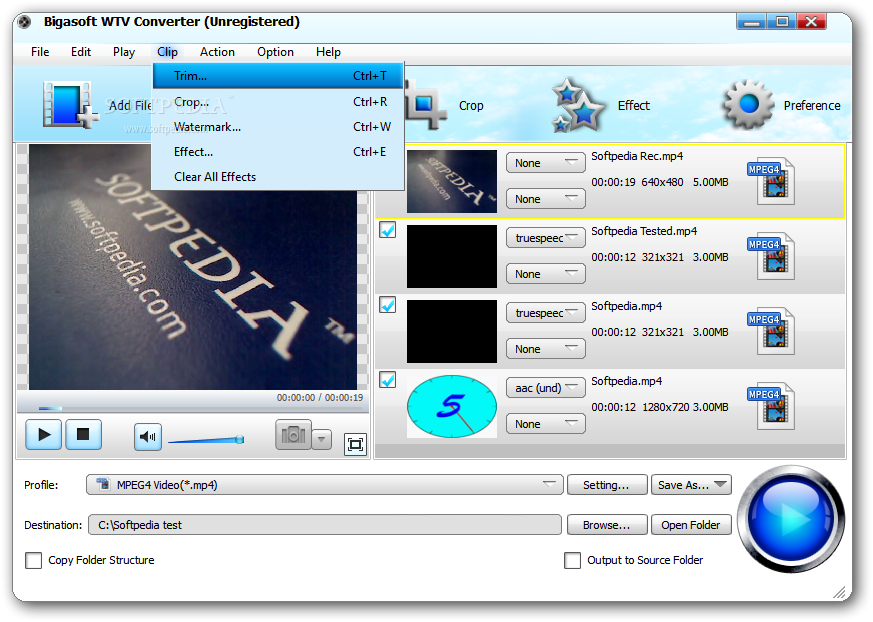
Task: Open subtitle None dropdown for Softpedia Tested.mp4
Action: point(546,274)
